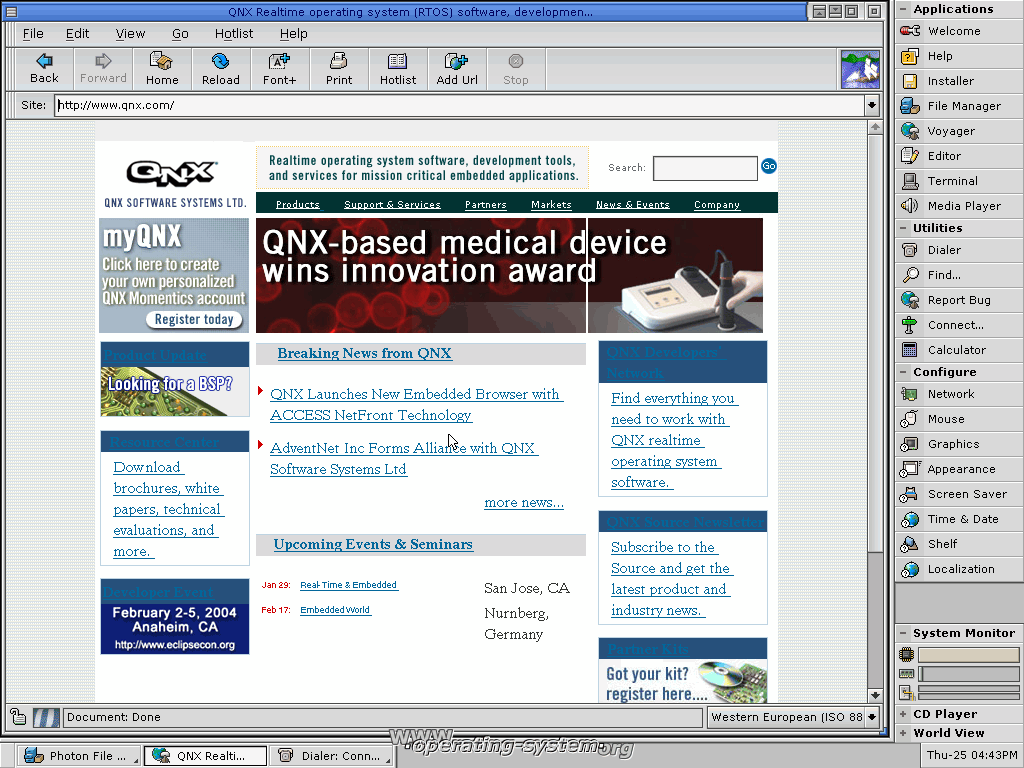This screenshot has height=768, width=1024.
Task: Open the Home page from the toolbar
Action: pyautogui.click(x=162, y=69)
